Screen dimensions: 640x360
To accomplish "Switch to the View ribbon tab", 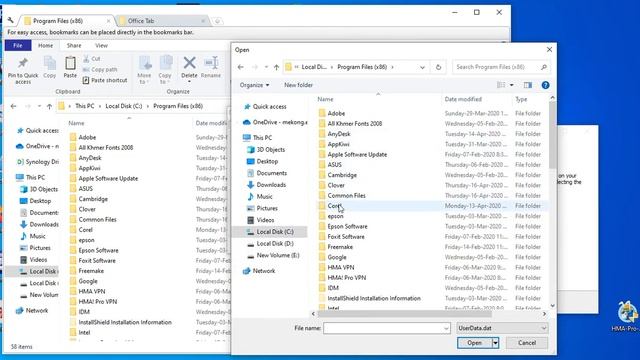I will [x=101, y=45].
